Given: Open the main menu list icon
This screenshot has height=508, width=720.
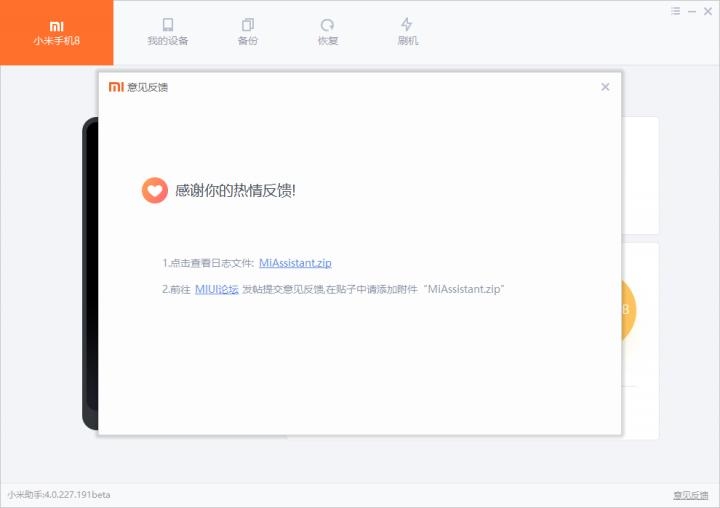Looking at the screenshot, I should tap(675, 11).
